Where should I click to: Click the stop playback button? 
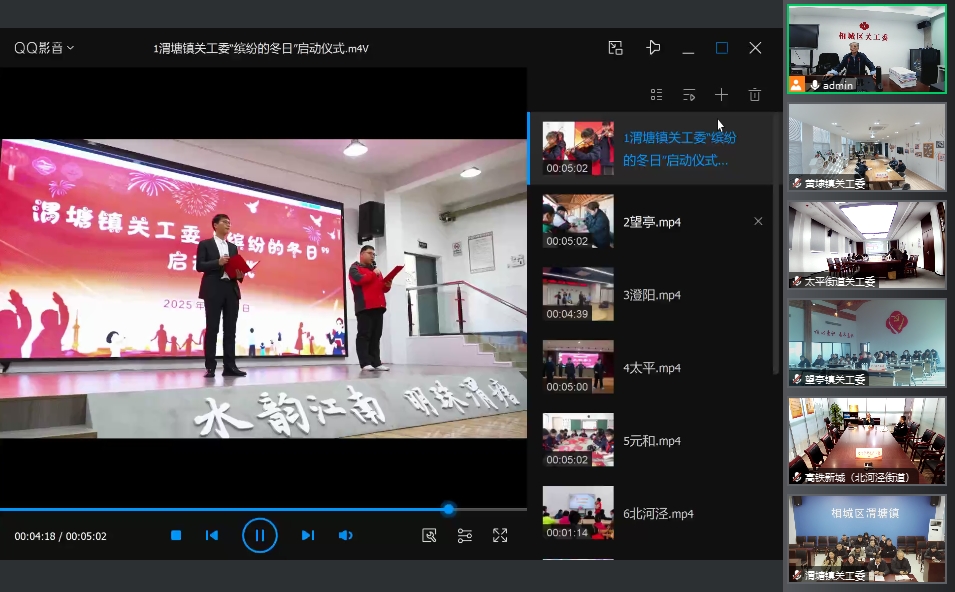coord(176,535)
